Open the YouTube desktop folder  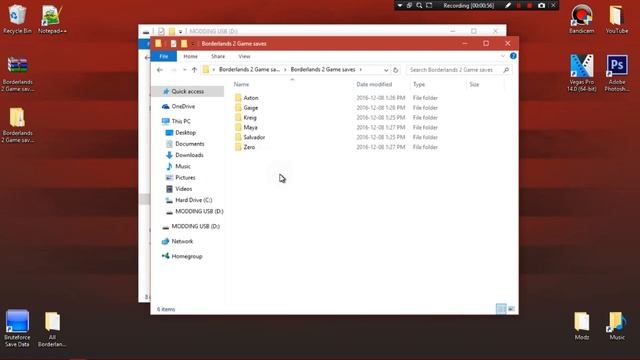[x=617, y=19]
